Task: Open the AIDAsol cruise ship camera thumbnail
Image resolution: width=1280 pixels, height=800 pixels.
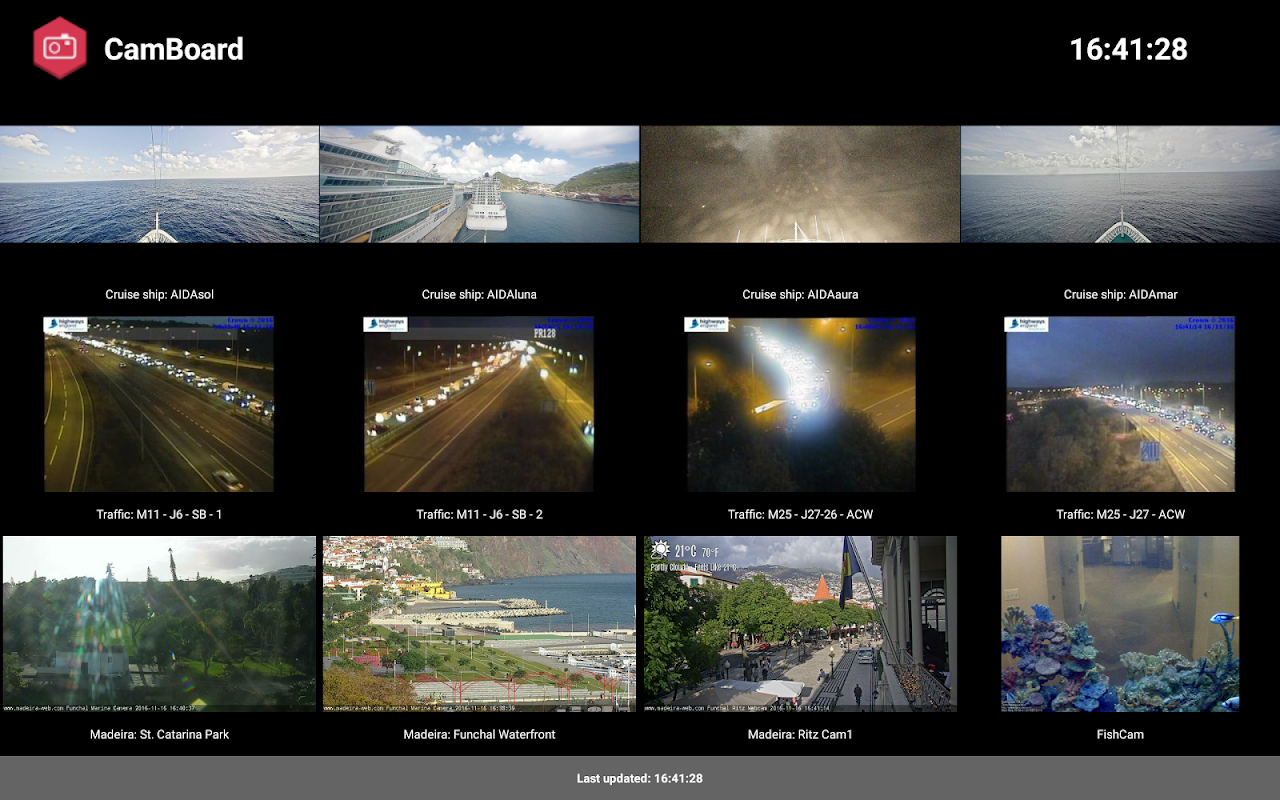Action: point(159,184)
